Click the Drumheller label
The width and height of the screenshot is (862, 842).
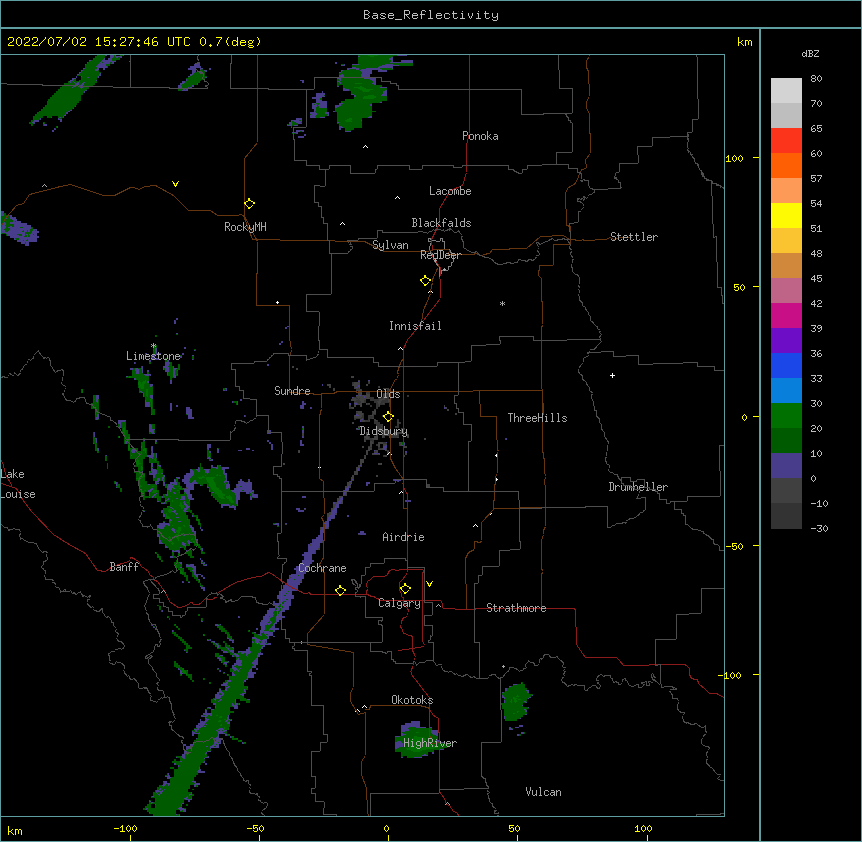click(638, 487)
